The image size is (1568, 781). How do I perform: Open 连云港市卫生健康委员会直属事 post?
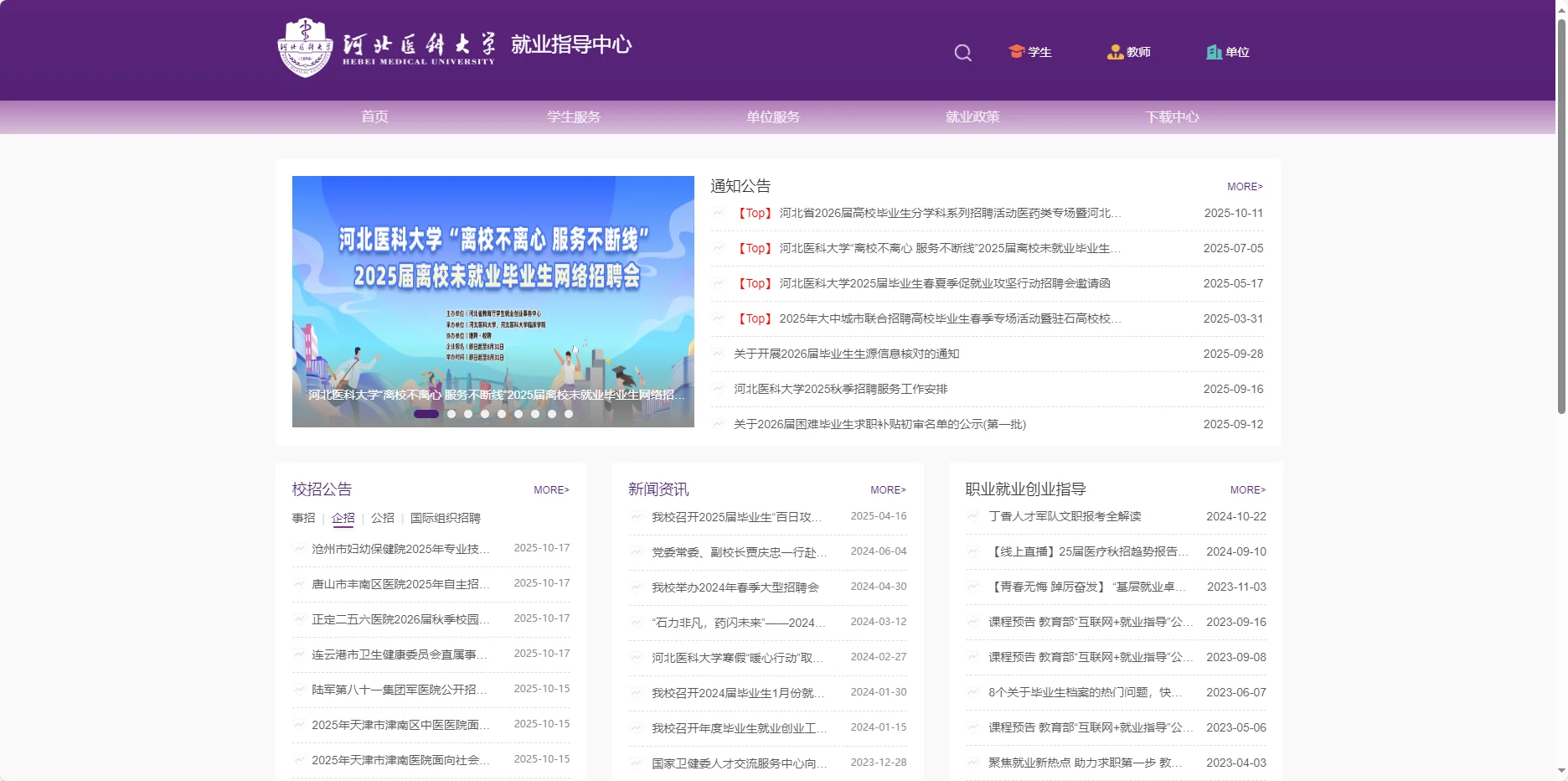(x=400, y=654)
